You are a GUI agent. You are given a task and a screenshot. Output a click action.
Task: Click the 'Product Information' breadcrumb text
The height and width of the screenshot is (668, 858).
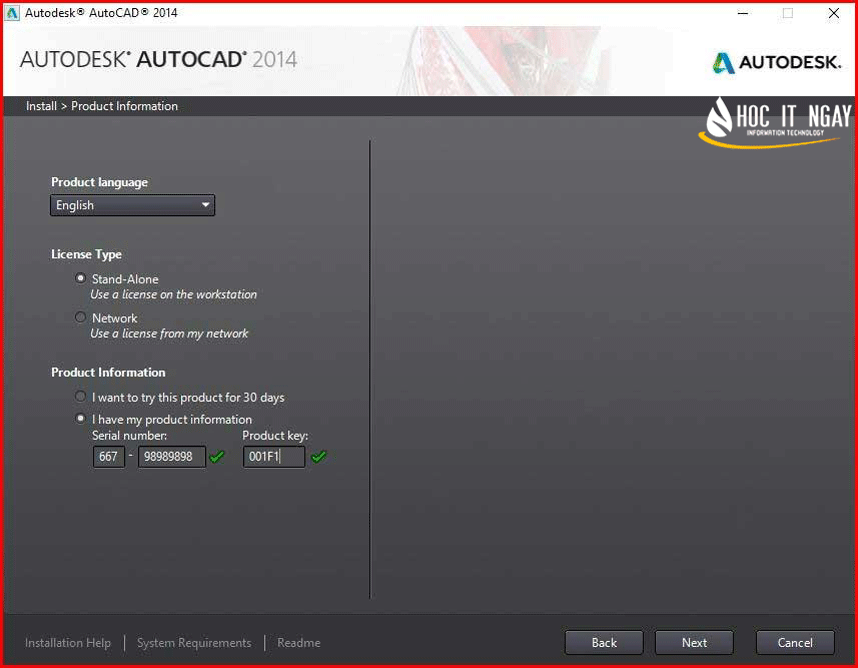[124, 106]
